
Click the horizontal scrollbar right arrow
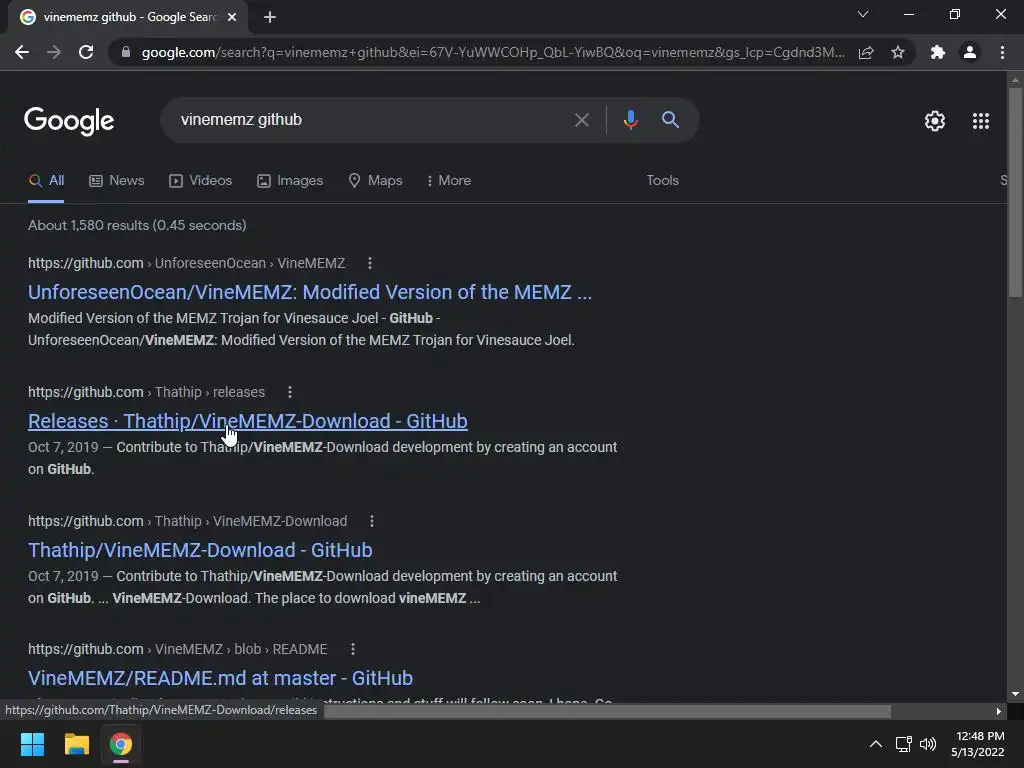click(999, 711)
